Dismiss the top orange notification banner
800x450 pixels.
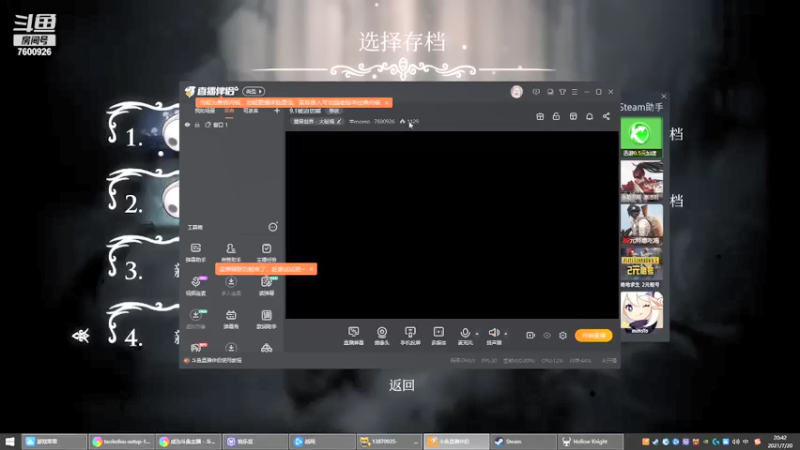pos(387,103)
